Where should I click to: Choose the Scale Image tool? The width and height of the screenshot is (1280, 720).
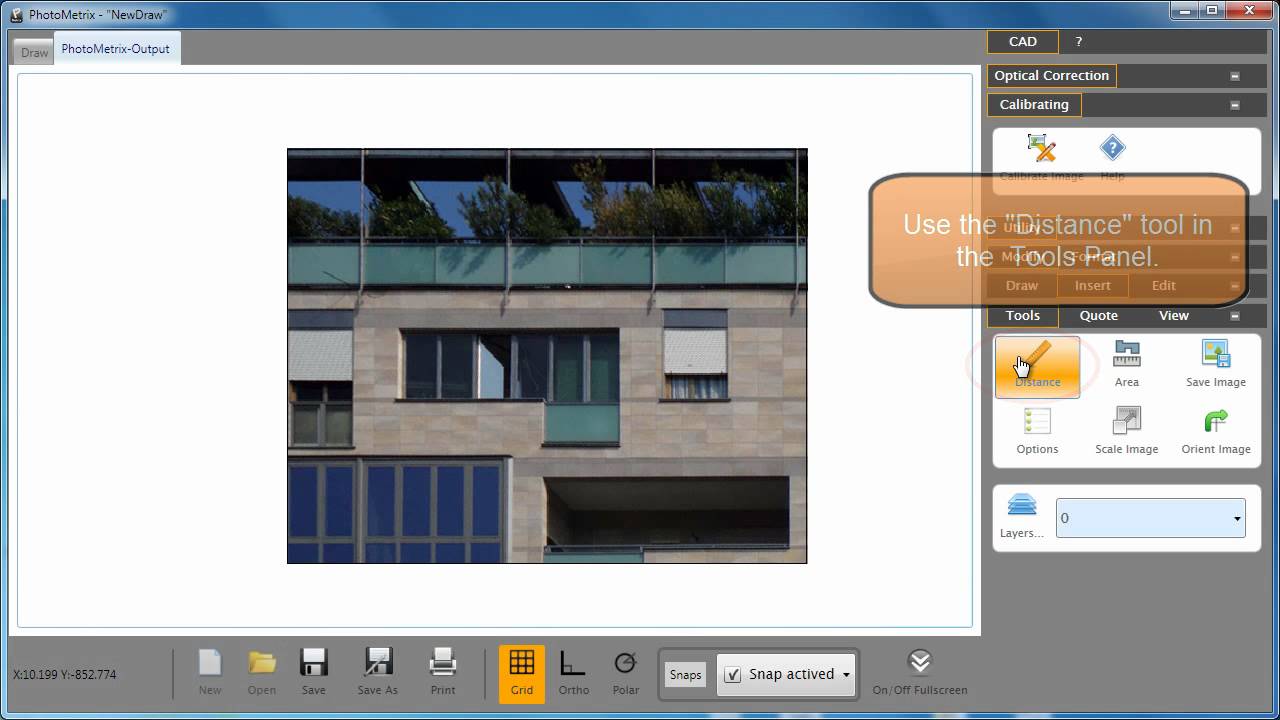point(1127,431)
